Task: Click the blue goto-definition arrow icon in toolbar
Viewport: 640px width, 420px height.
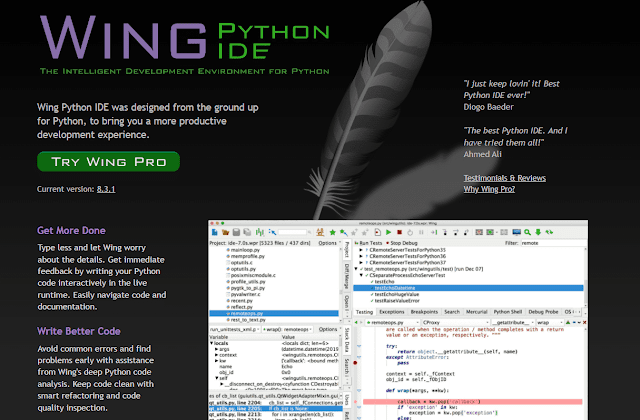Action: [x=272, y=232]
